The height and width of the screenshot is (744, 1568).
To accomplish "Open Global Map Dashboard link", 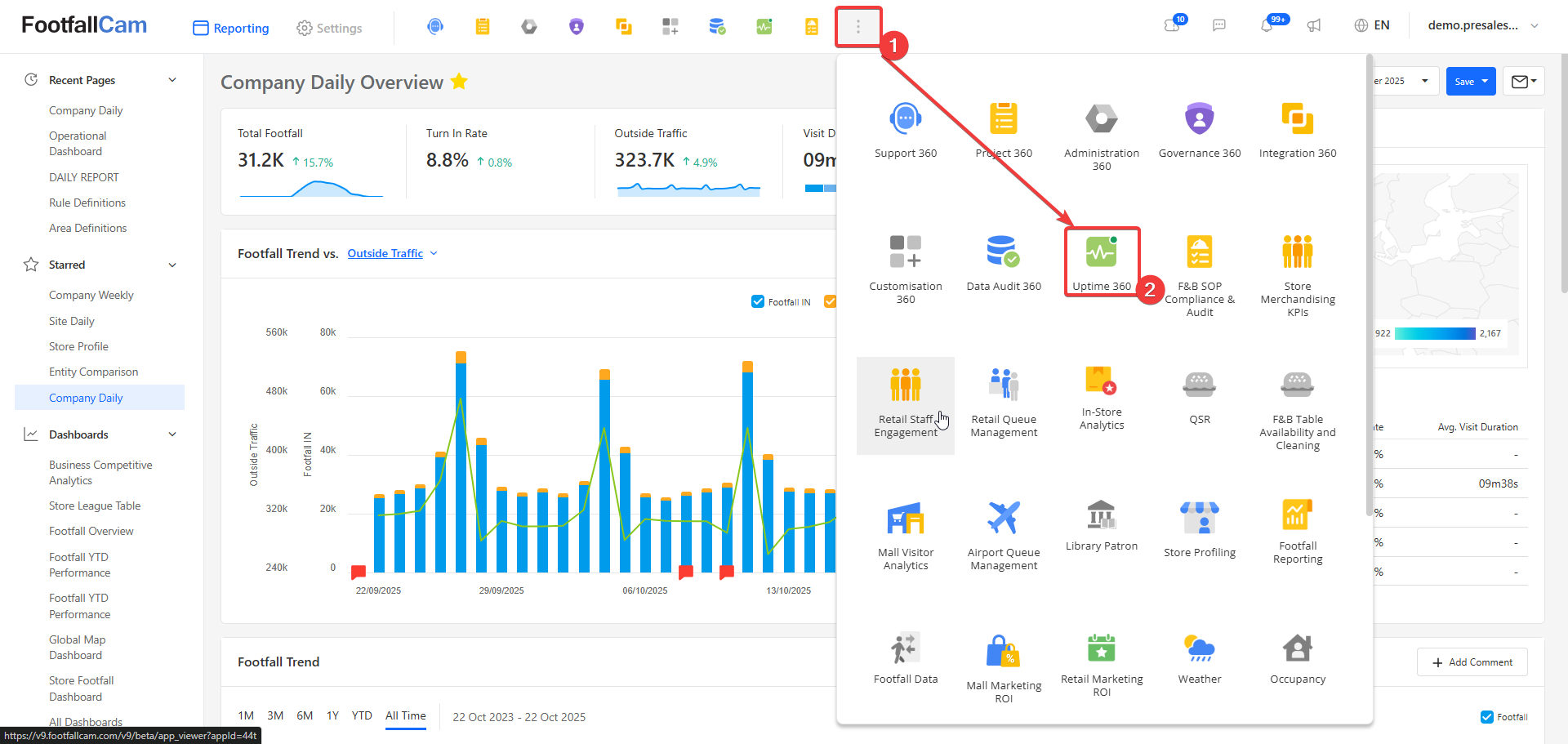I will coord(78,648).
